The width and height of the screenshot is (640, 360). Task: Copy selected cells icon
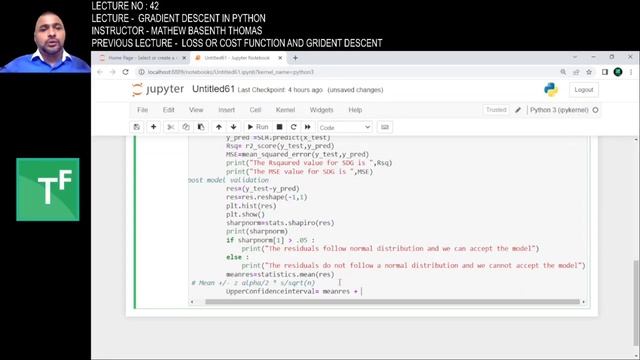186,127
